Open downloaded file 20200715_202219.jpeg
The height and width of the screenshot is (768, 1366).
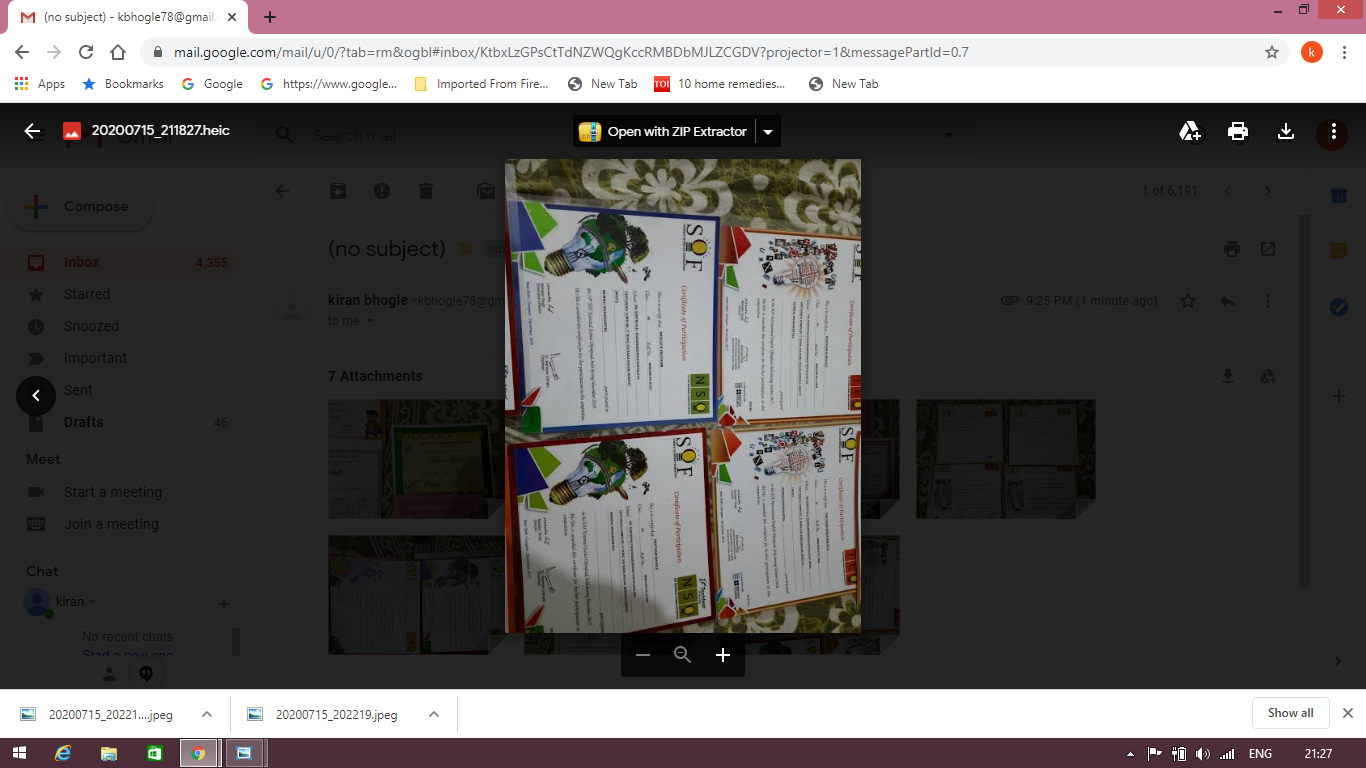(x=325, y=714)
